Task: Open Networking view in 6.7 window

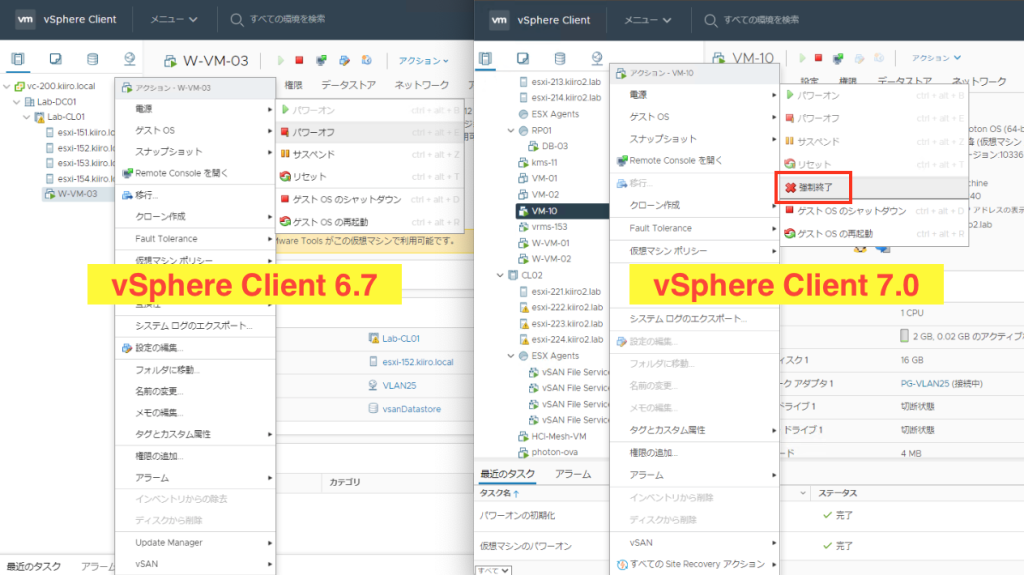Action: [129, 59]
